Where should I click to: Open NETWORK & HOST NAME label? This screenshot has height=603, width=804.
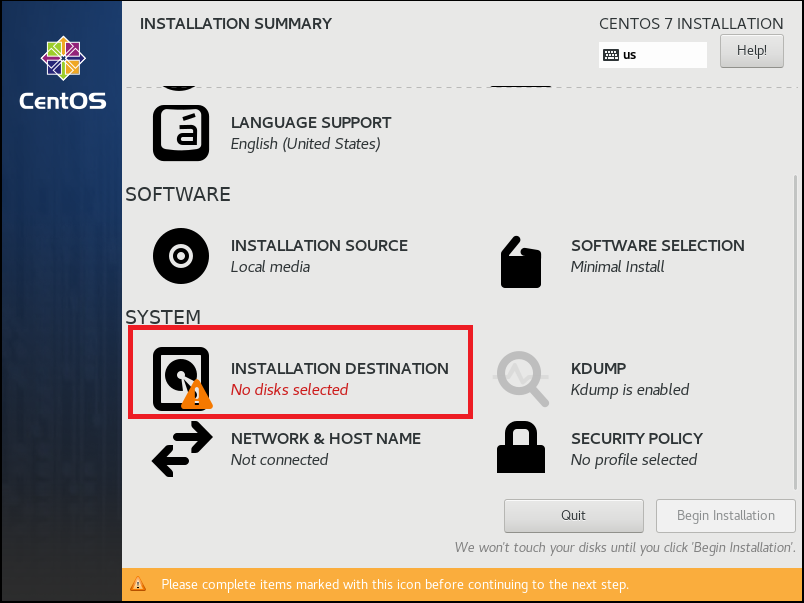click(x=326, y=438)
